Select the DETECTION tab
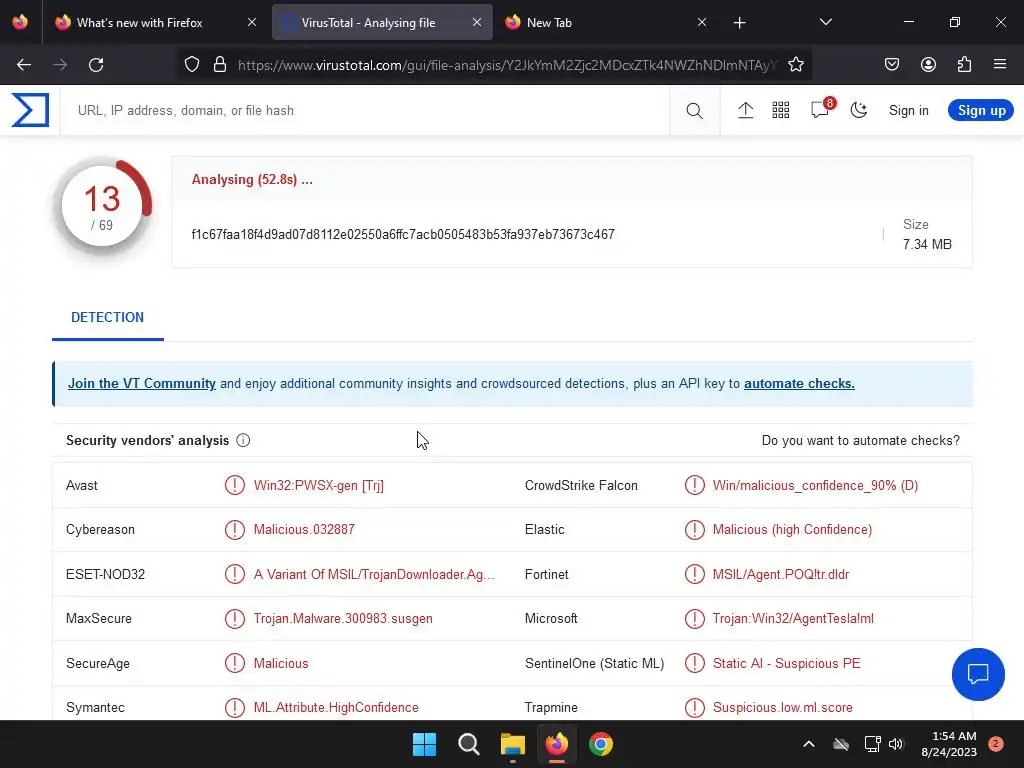The image size is (1024, 768). click(x=107, y=317)
